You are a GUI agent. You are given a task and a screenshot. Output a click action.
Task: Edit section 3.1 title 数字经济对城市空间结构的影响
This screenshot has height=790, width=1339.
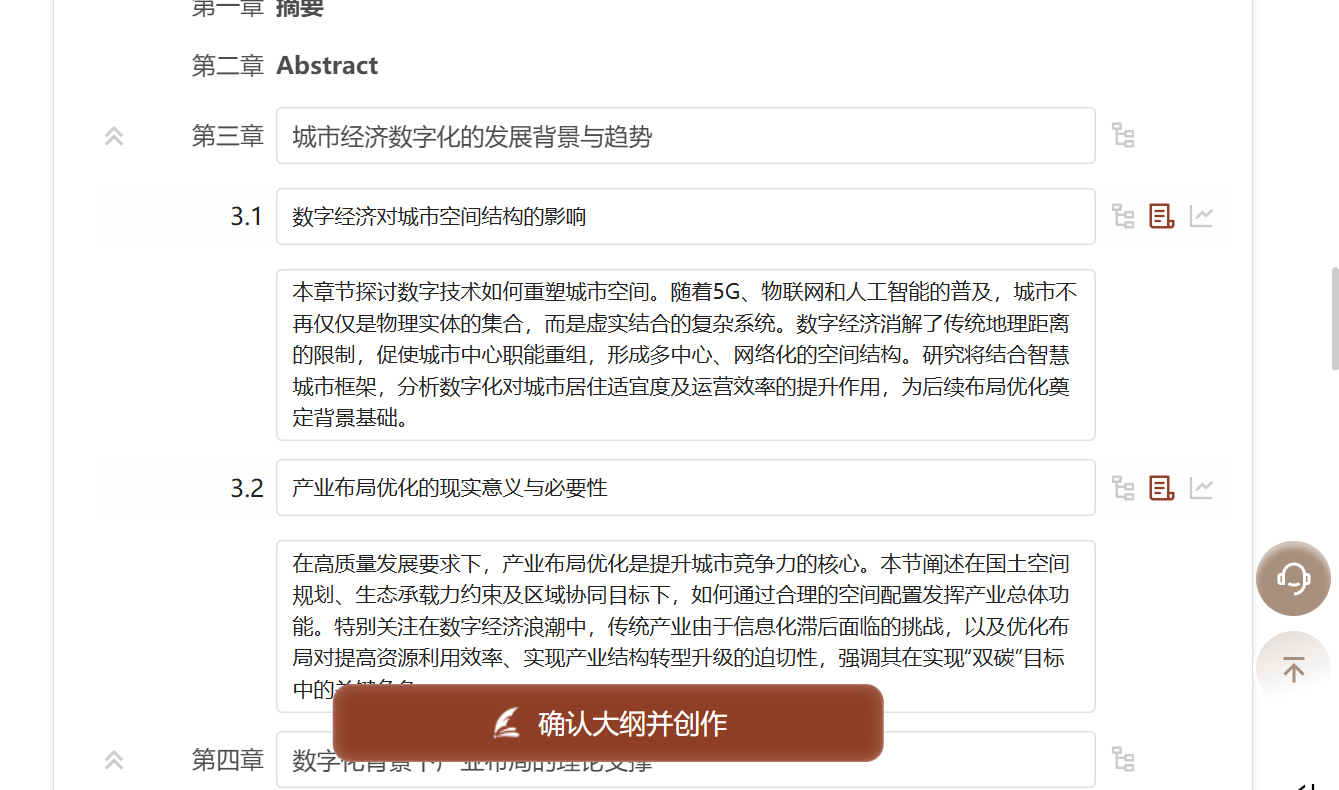[x=686, y=216]
